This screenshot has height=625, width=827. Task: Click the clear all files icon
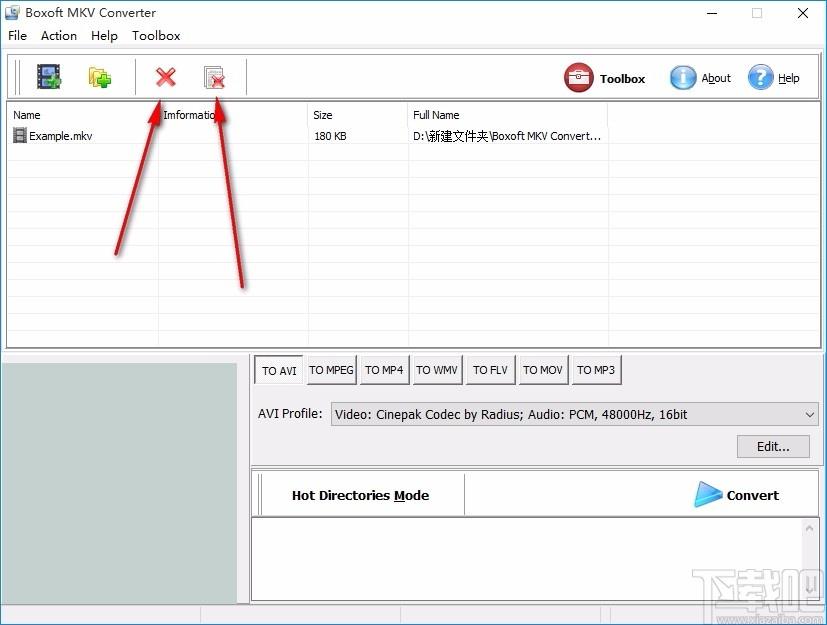point(214,78)
